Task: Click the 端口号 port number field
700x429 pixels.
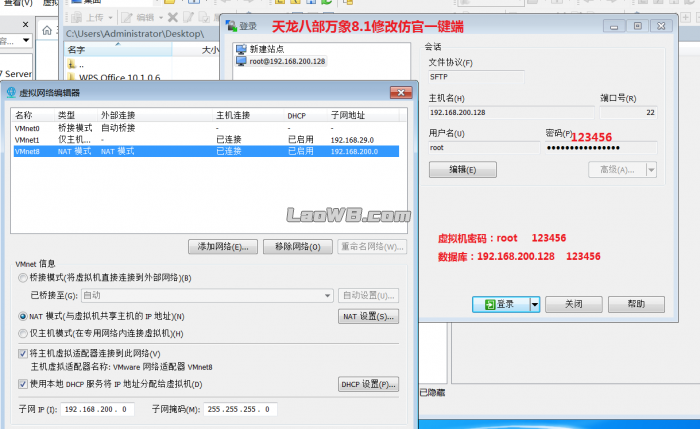Action: [x=628, y=112]
